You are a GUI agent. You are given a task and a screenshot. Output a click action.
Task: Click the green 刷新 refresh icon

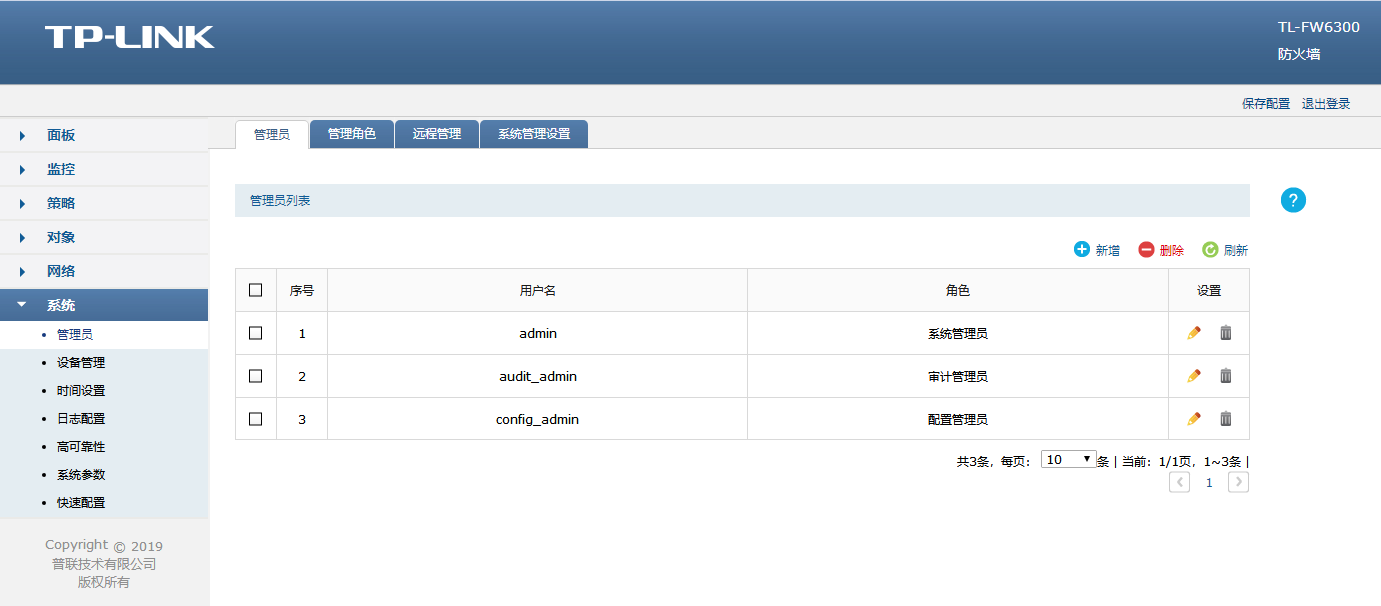tap(1210, 250)
